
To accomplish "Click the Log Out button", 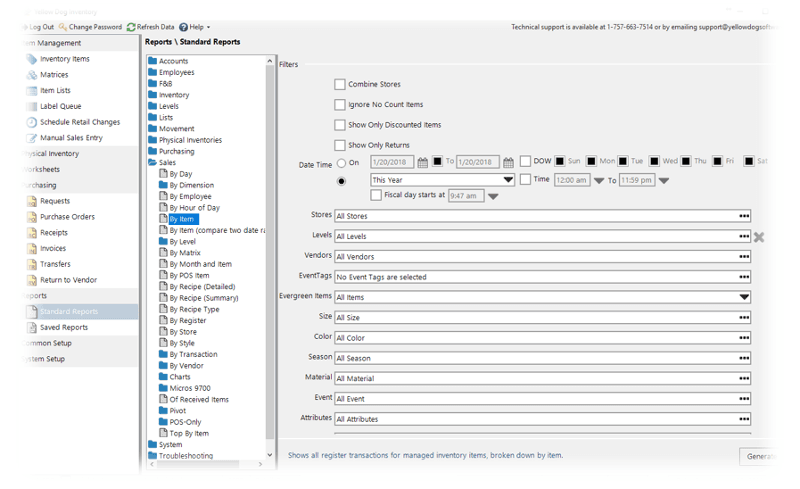I will (x=38, y=27).
